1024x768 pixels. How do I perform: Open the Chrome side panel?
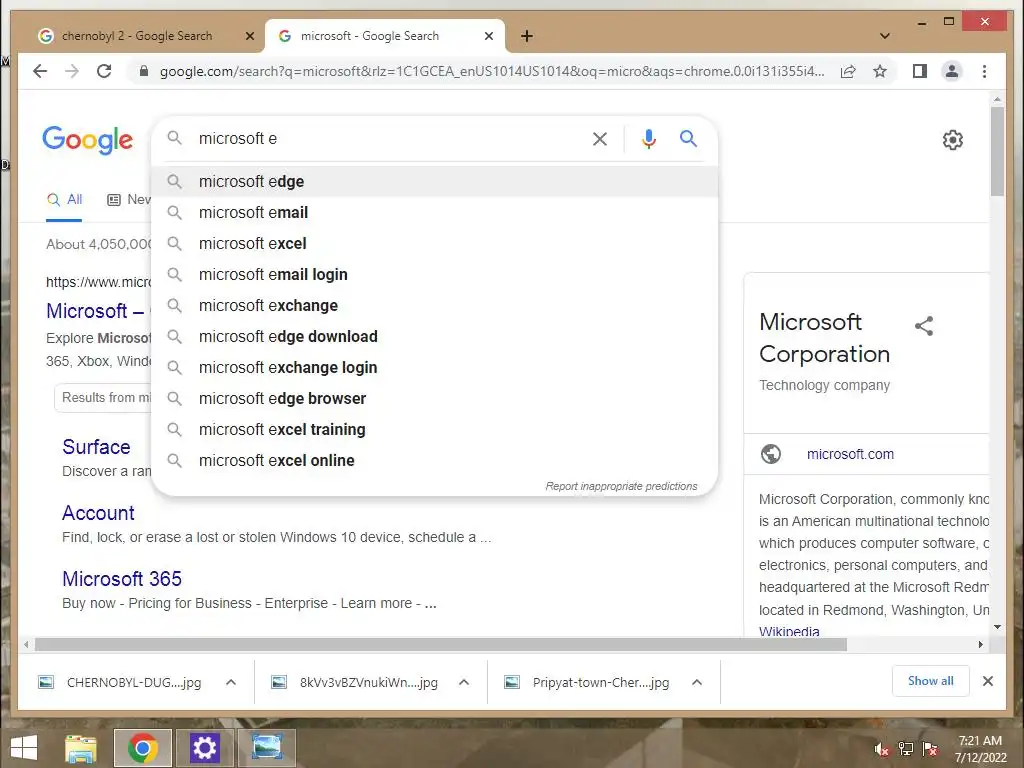(920, 71)
